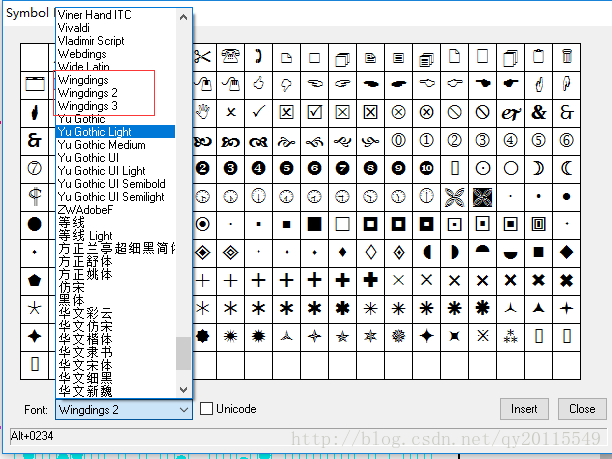
Task: Choose the black pentagon symbol
Action: coord(35,280)
